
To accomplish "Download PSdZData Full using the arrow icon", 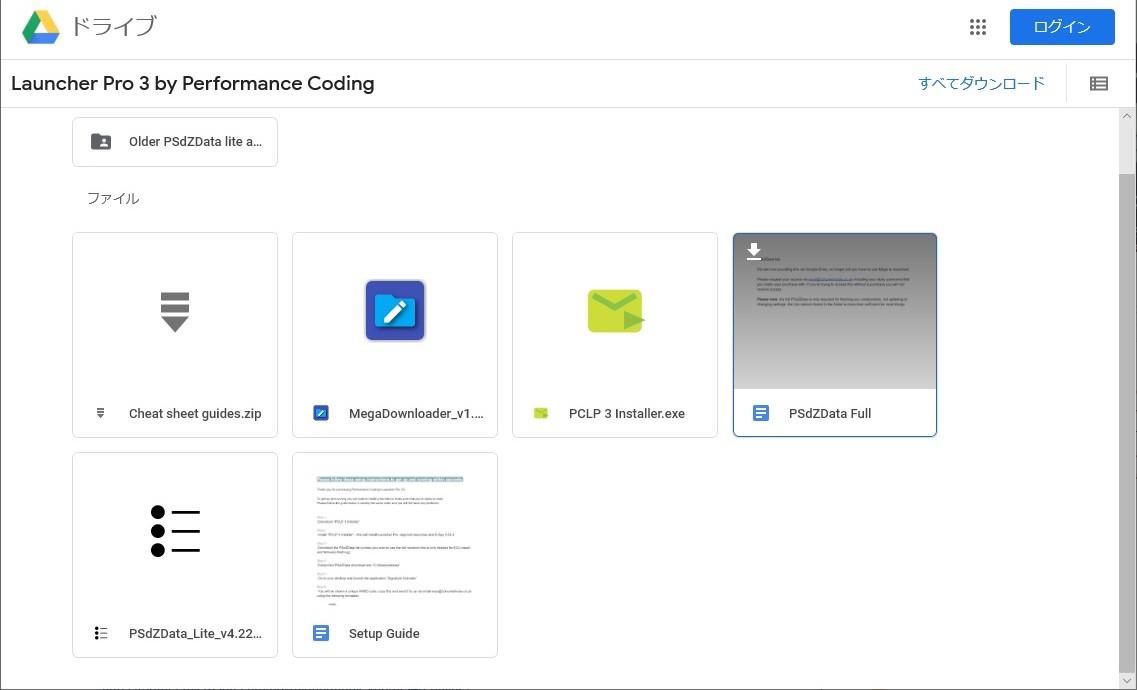I will (x=754, y=252).
